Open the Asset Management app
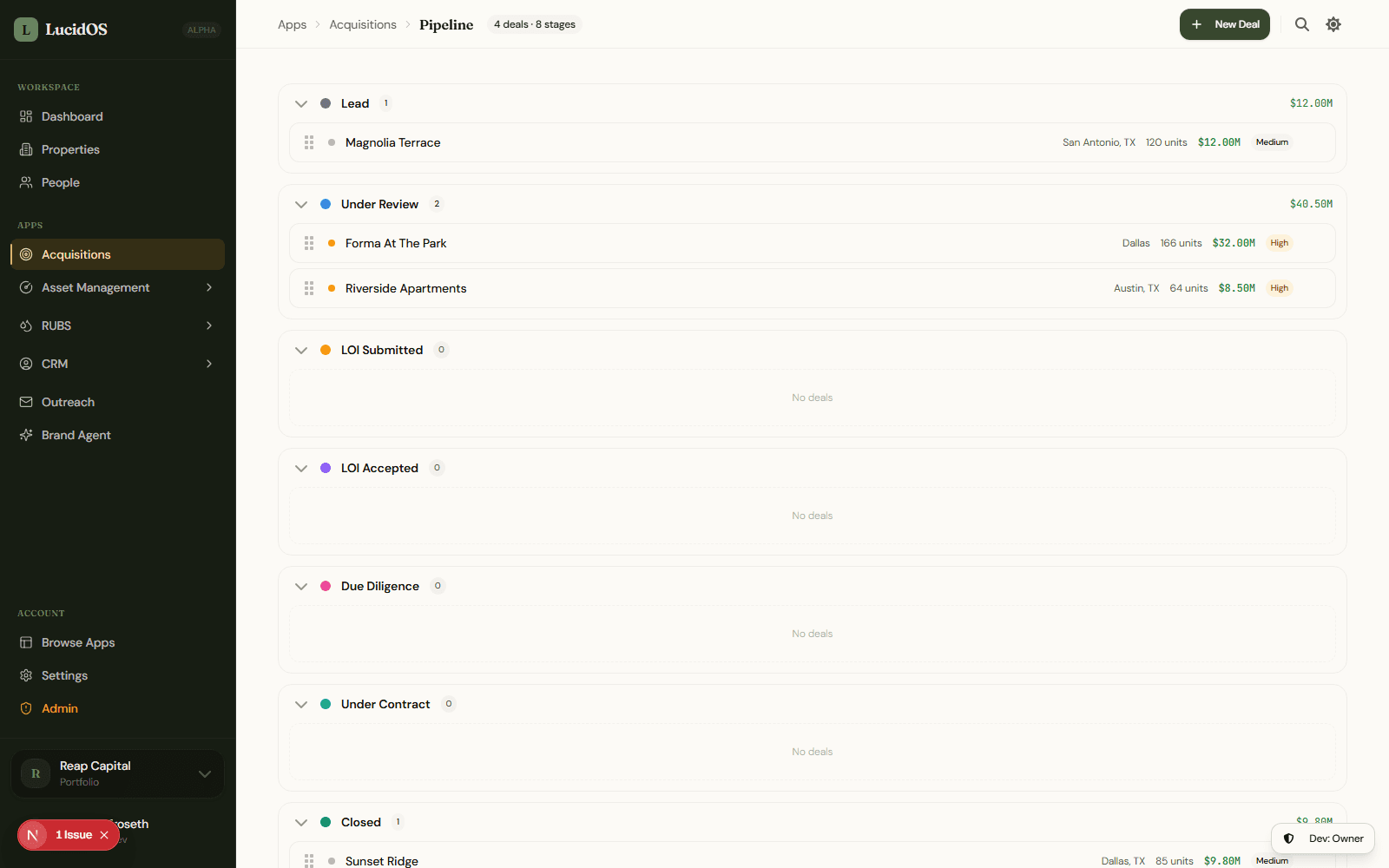The image size is (1389, 868). 95,287
